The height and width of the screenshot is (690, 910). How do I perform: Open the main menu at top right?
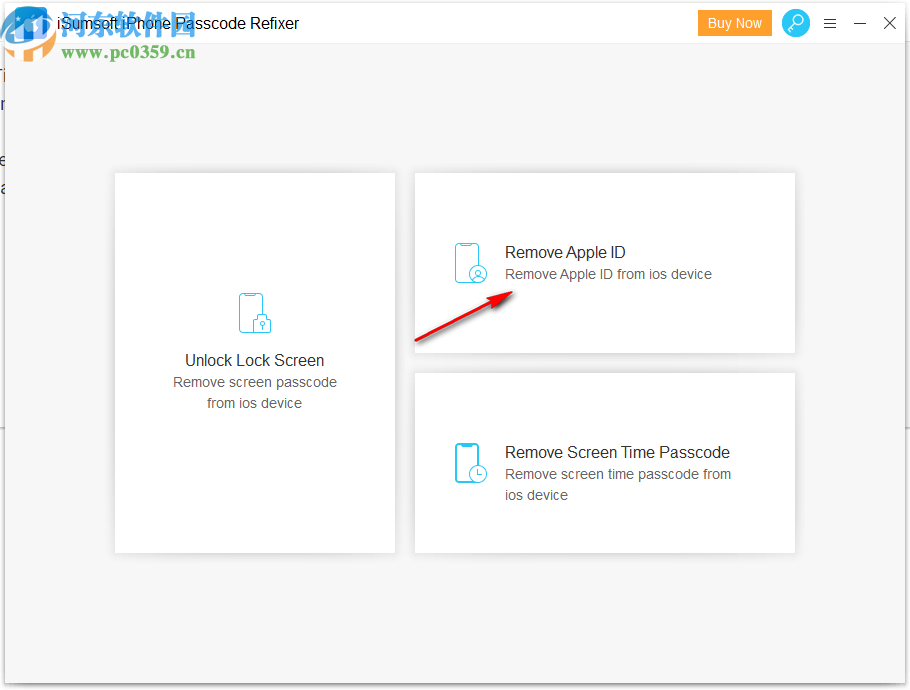830,23
